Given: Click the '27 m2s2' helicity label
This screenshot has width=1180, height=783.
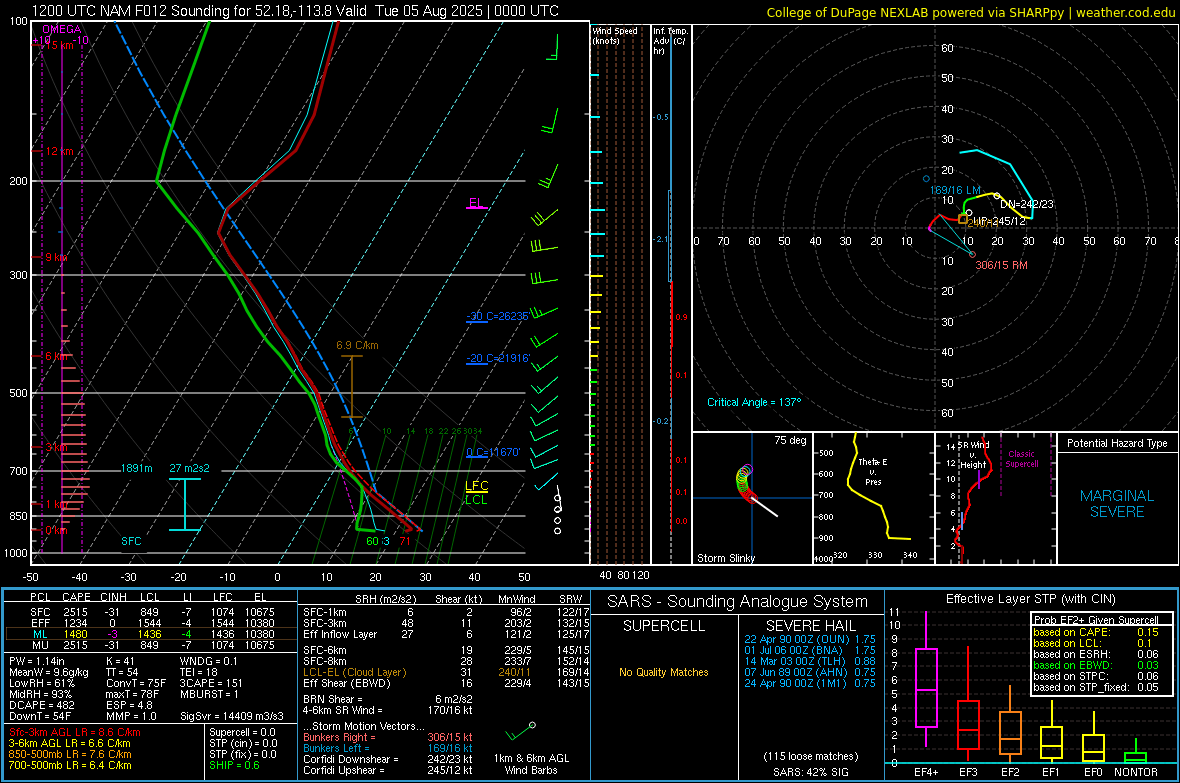Looking at the screenshot, I should pyautogui.click(x=190, y=468).
